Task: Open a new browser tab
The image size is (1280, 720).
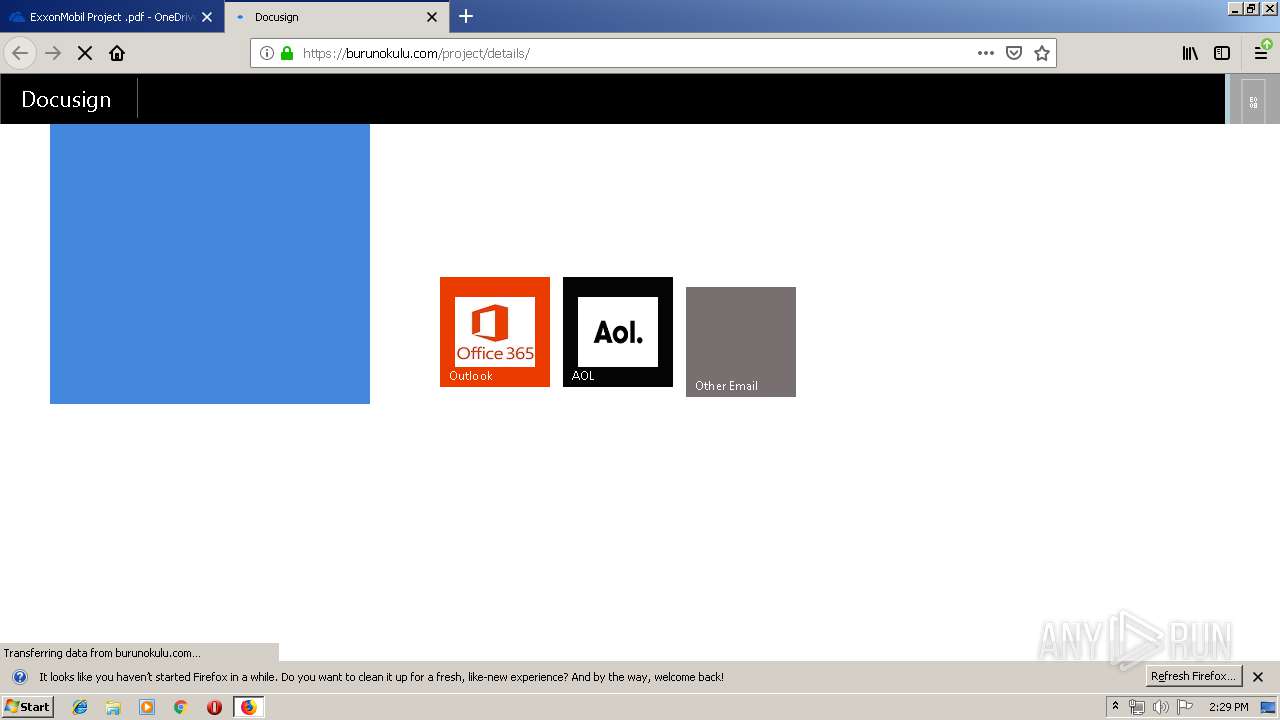Action: tap(466, 16)
